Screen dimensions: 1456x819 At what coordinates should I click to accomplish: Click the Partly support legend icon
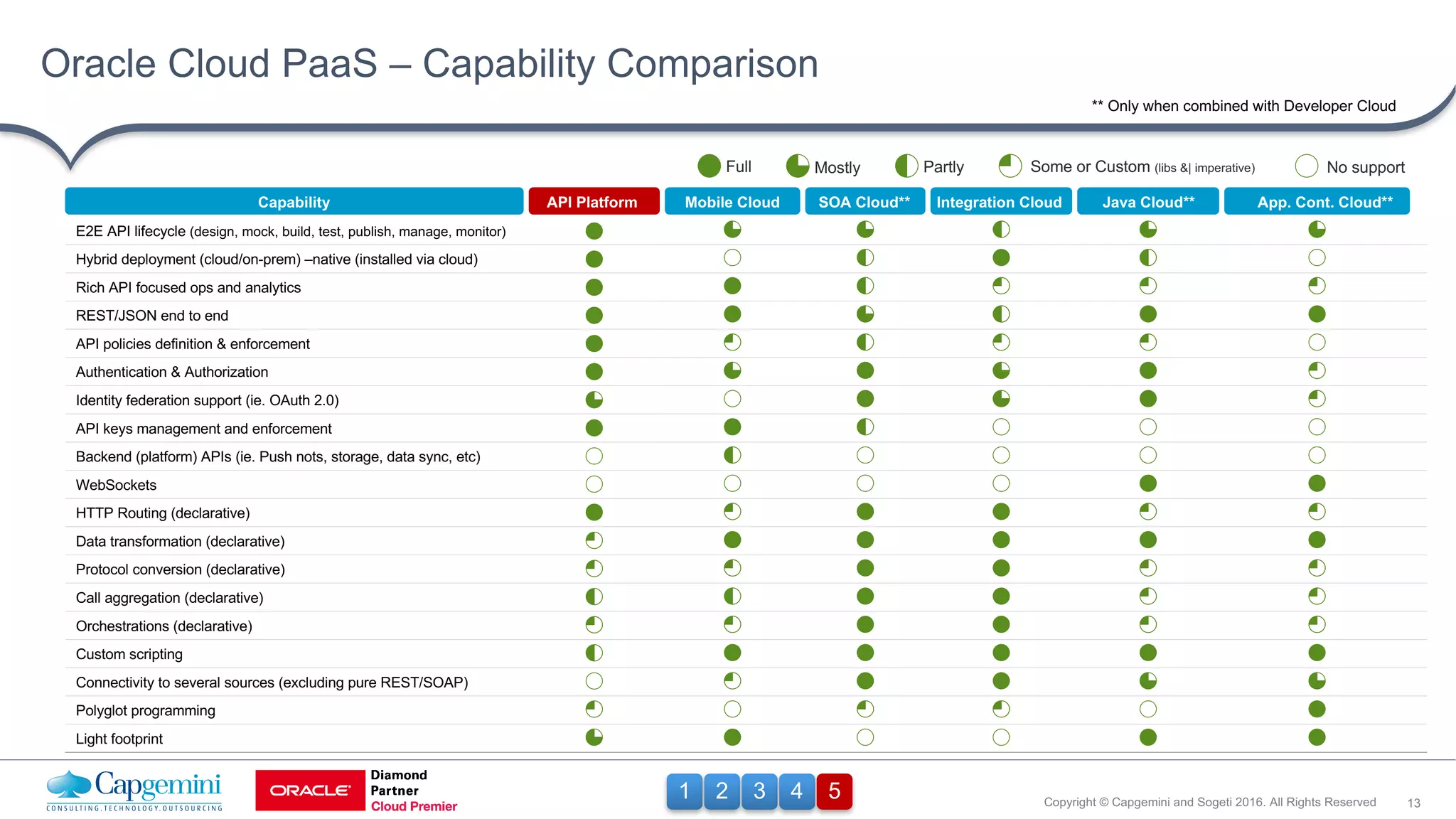click(x=906, y=166)
